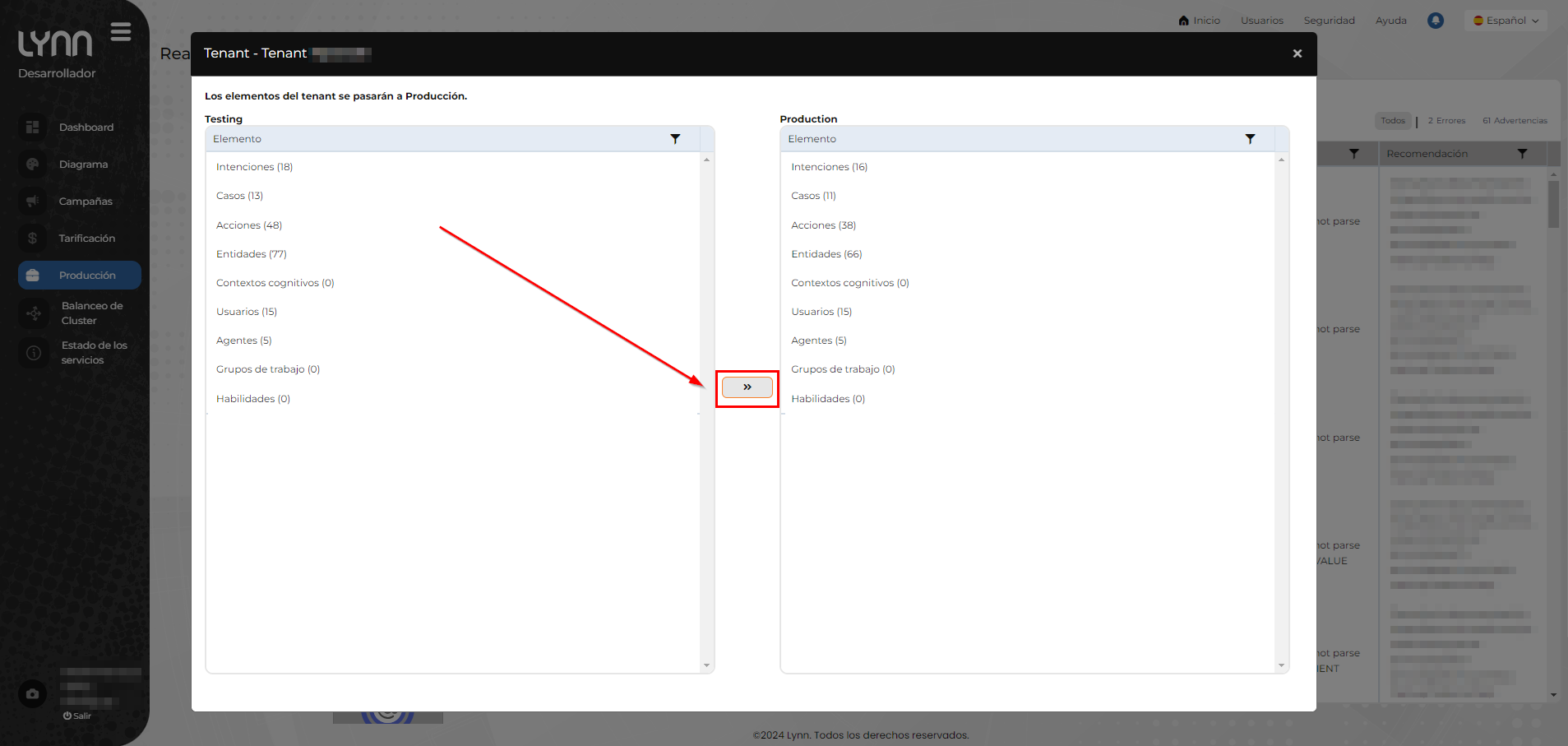Open Balanceo de Cluster
The image size is (1568, 746).
click(92, 313)
